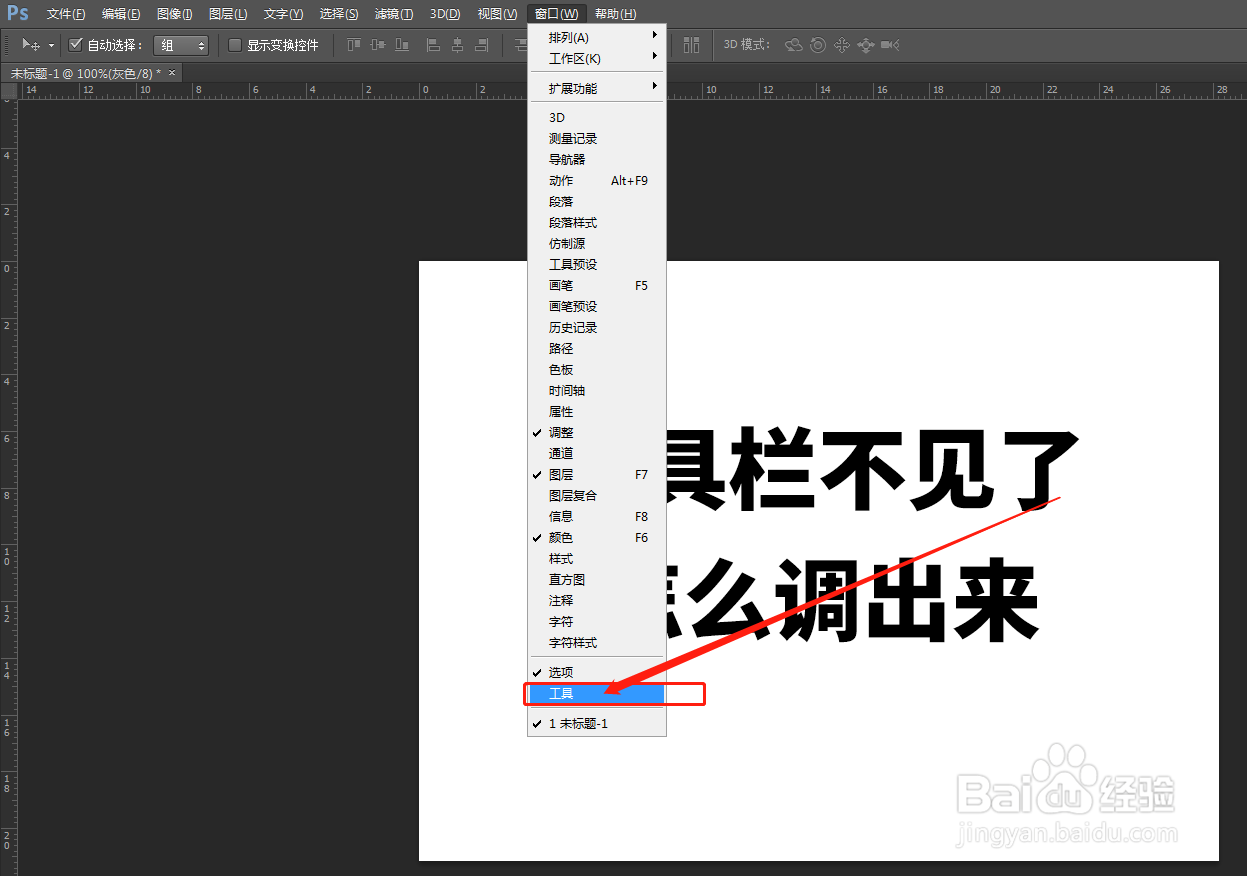Choose 工具 in the Window menu
This screenshot has height=876, width=1247.
(x=597, y=694)
